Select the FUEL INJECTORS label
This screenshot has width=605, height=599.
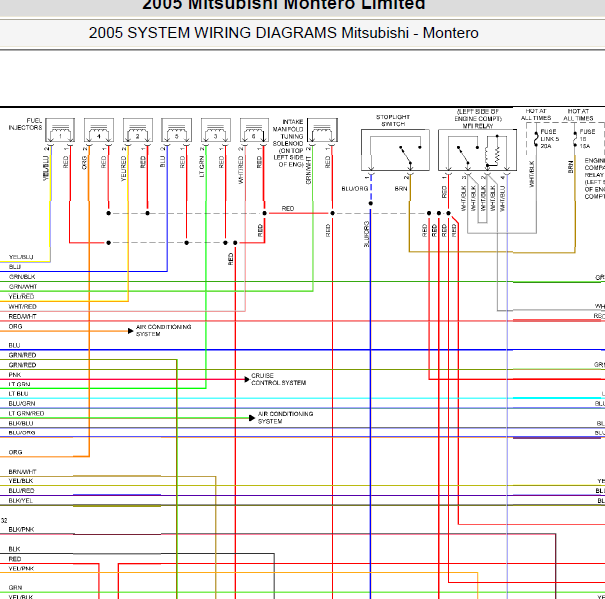(x=25, y=124)
